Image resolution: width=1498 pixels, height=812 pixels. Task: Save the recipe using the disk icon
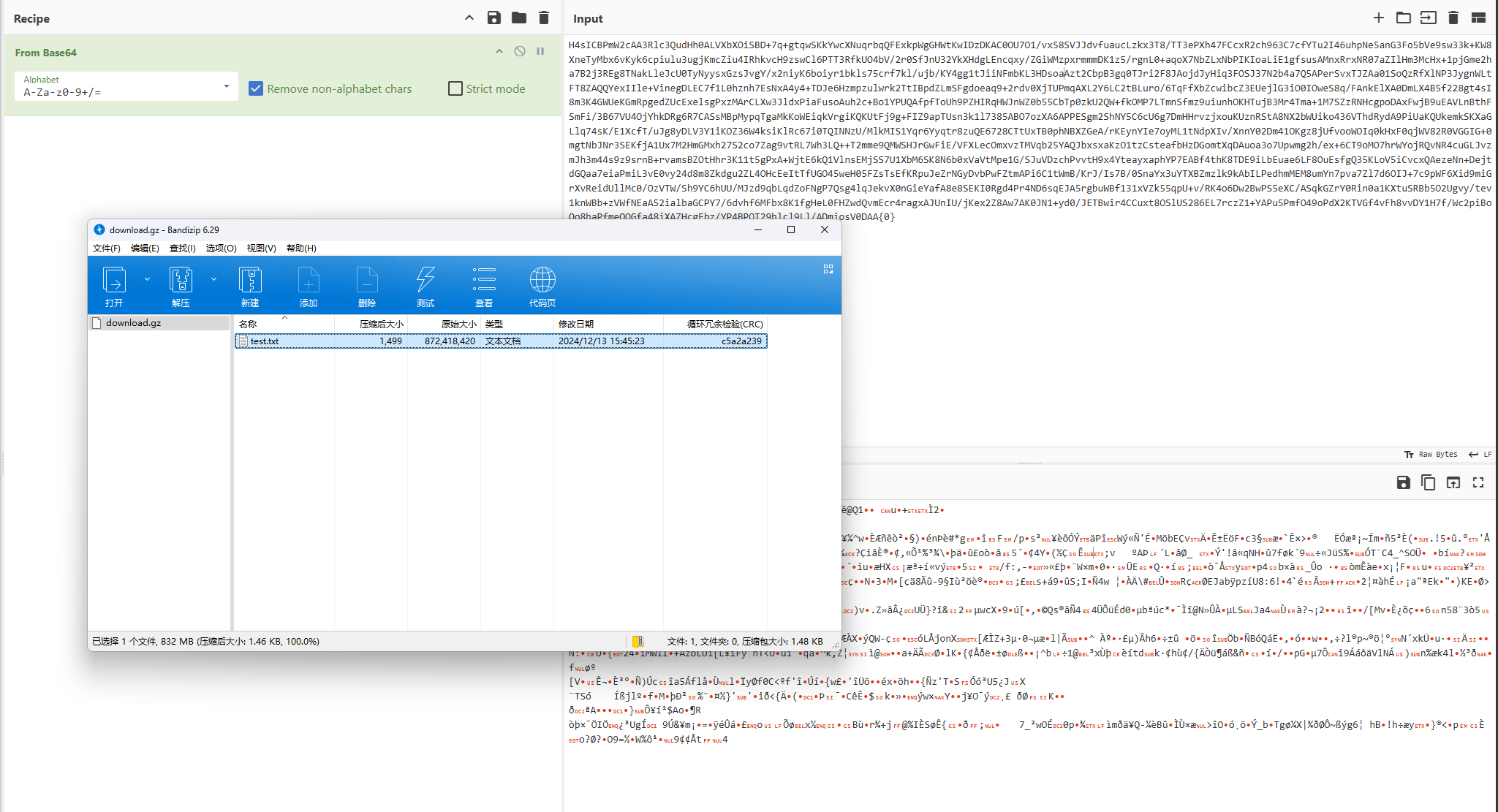pos(494,18)
